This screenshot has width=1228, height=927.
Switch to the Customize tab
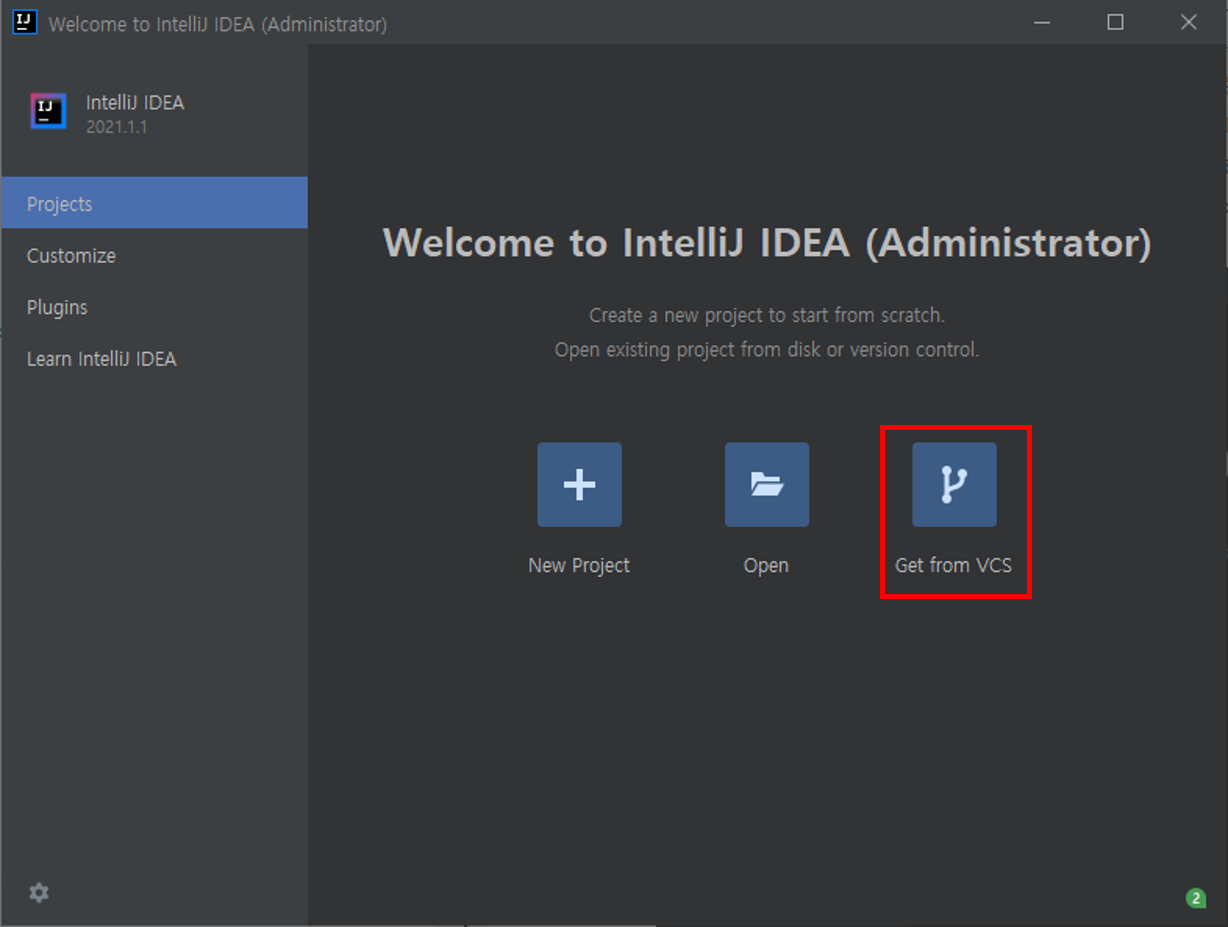tap(154, 255)
